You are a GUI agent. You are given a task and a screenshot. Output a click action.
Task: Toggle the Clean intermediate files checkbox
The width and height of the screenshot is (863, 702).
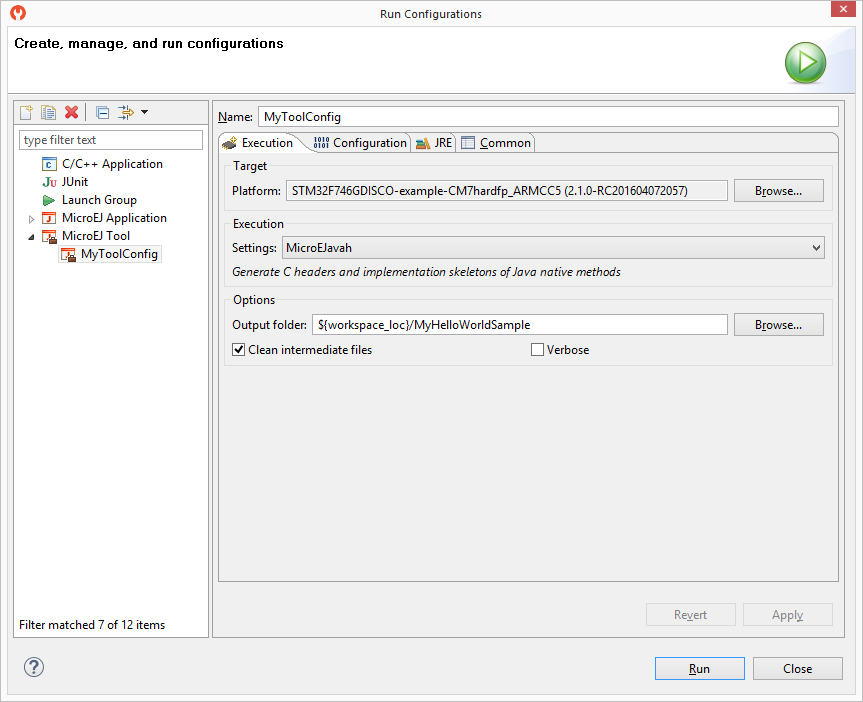[239, 350]
